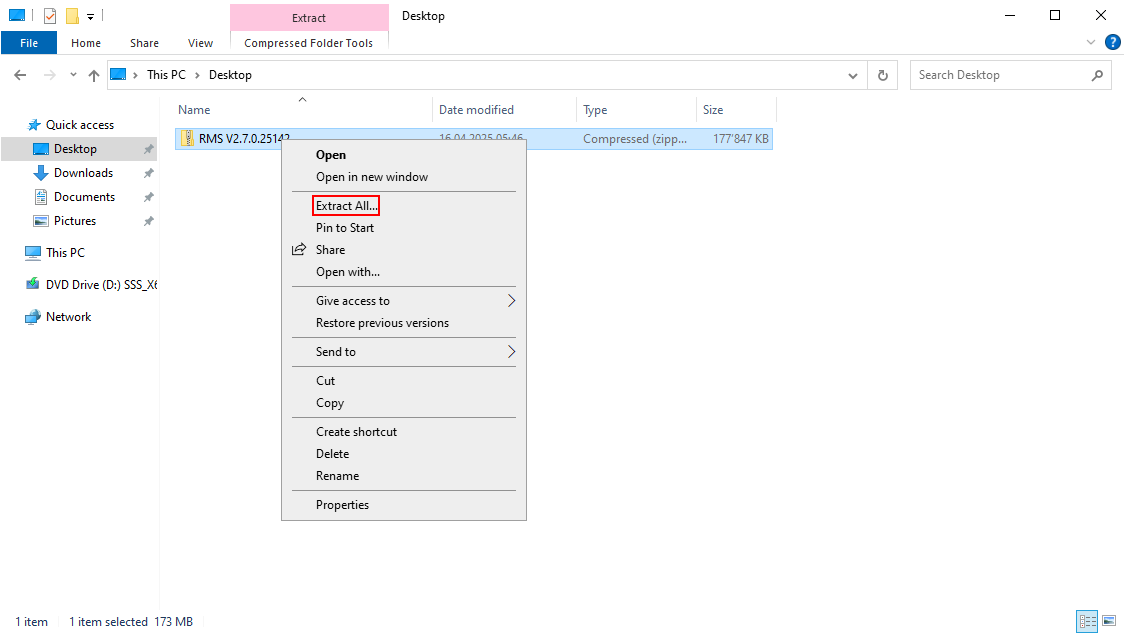Click the Up to parent folder arrow
1125x634 pixels.
pos(94,75)
